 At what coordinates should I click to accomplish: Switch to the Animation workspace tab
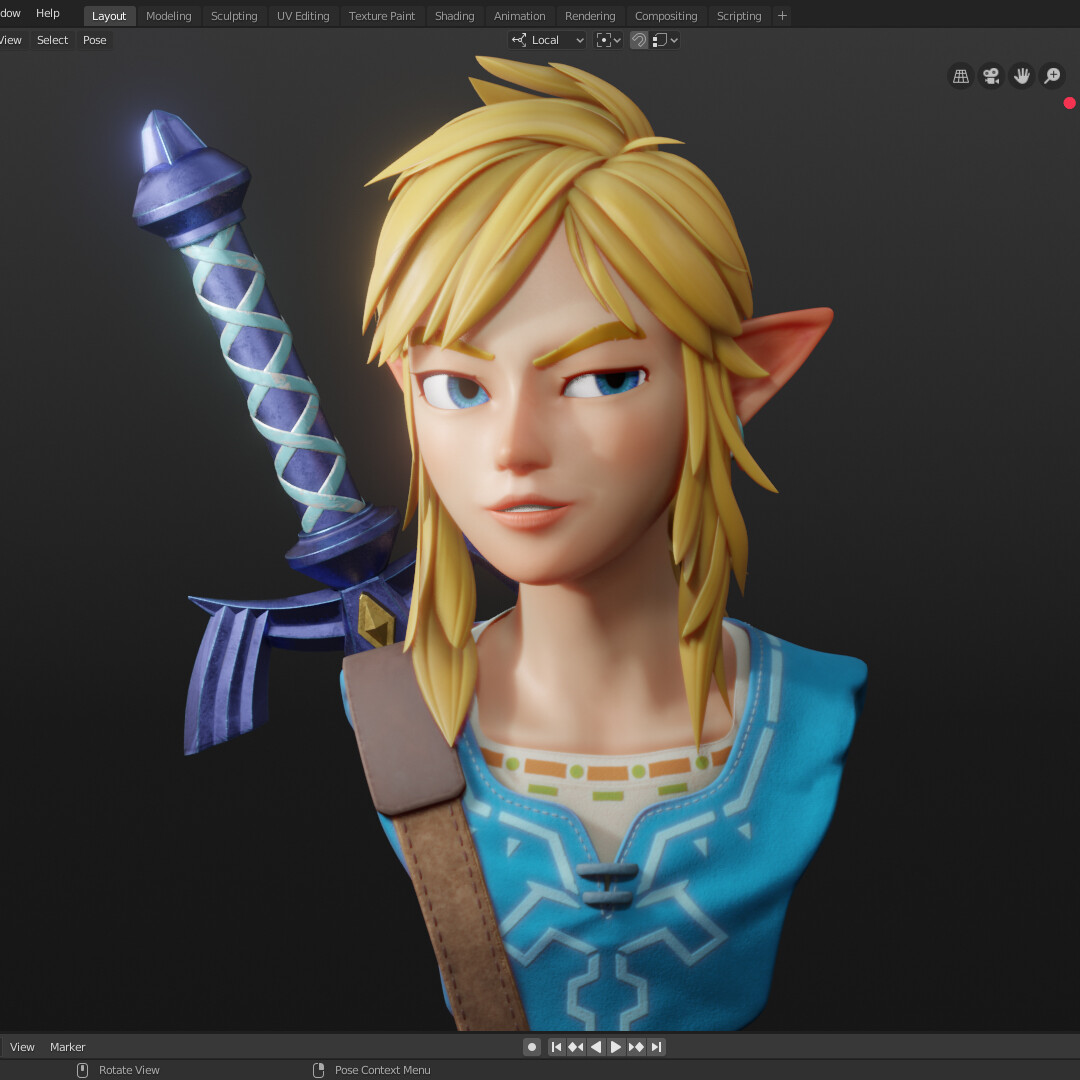pyautogui.click(x=519, y=16)
